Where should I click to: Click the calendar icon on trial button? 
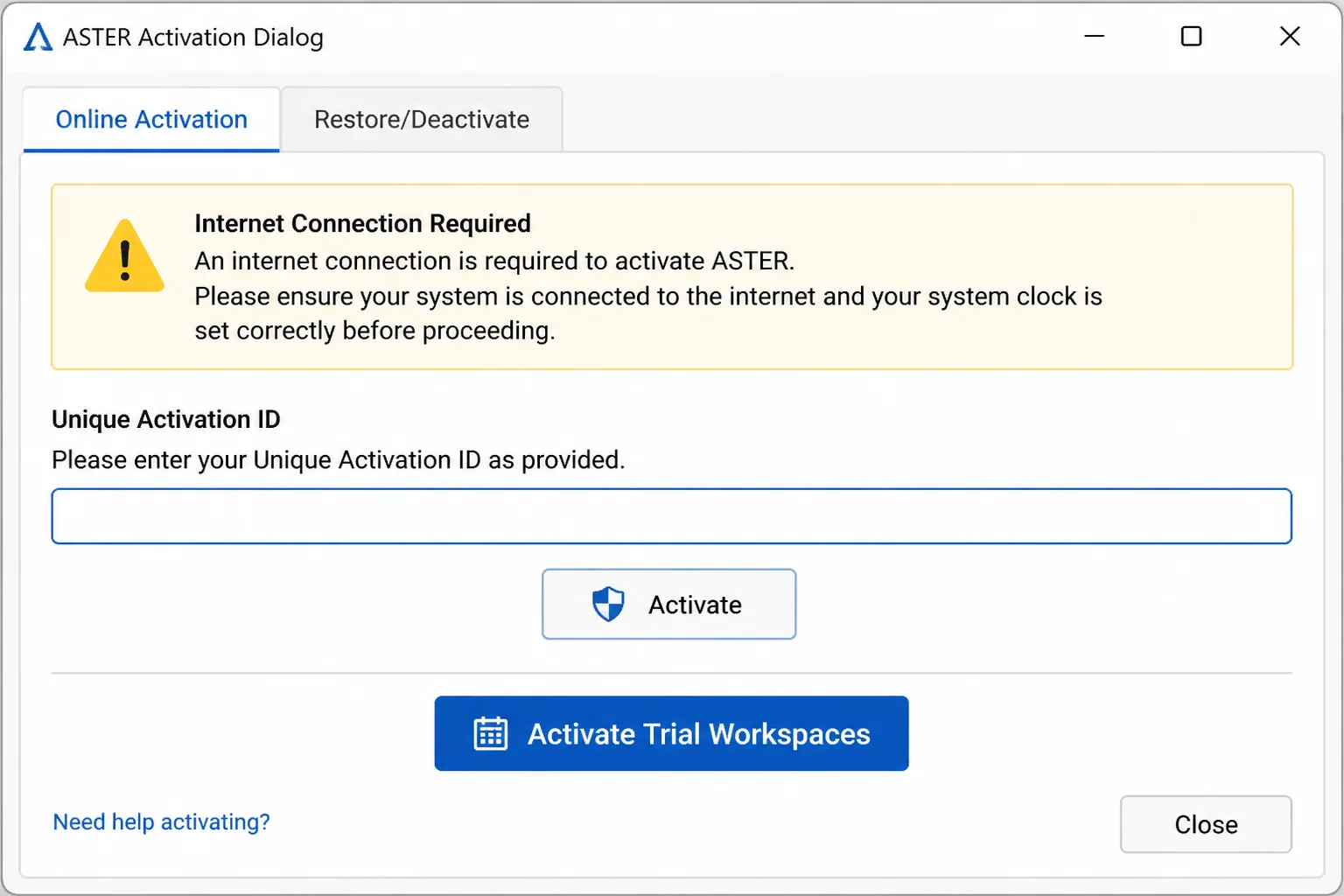tap(491, 733)
